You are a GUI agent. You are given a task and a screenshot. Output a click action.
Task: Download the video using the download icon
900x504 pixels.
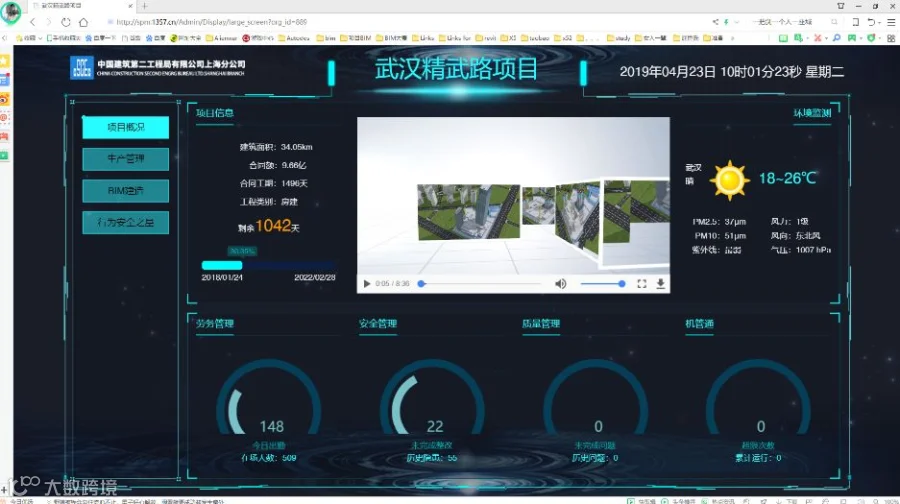coord(661,284)
